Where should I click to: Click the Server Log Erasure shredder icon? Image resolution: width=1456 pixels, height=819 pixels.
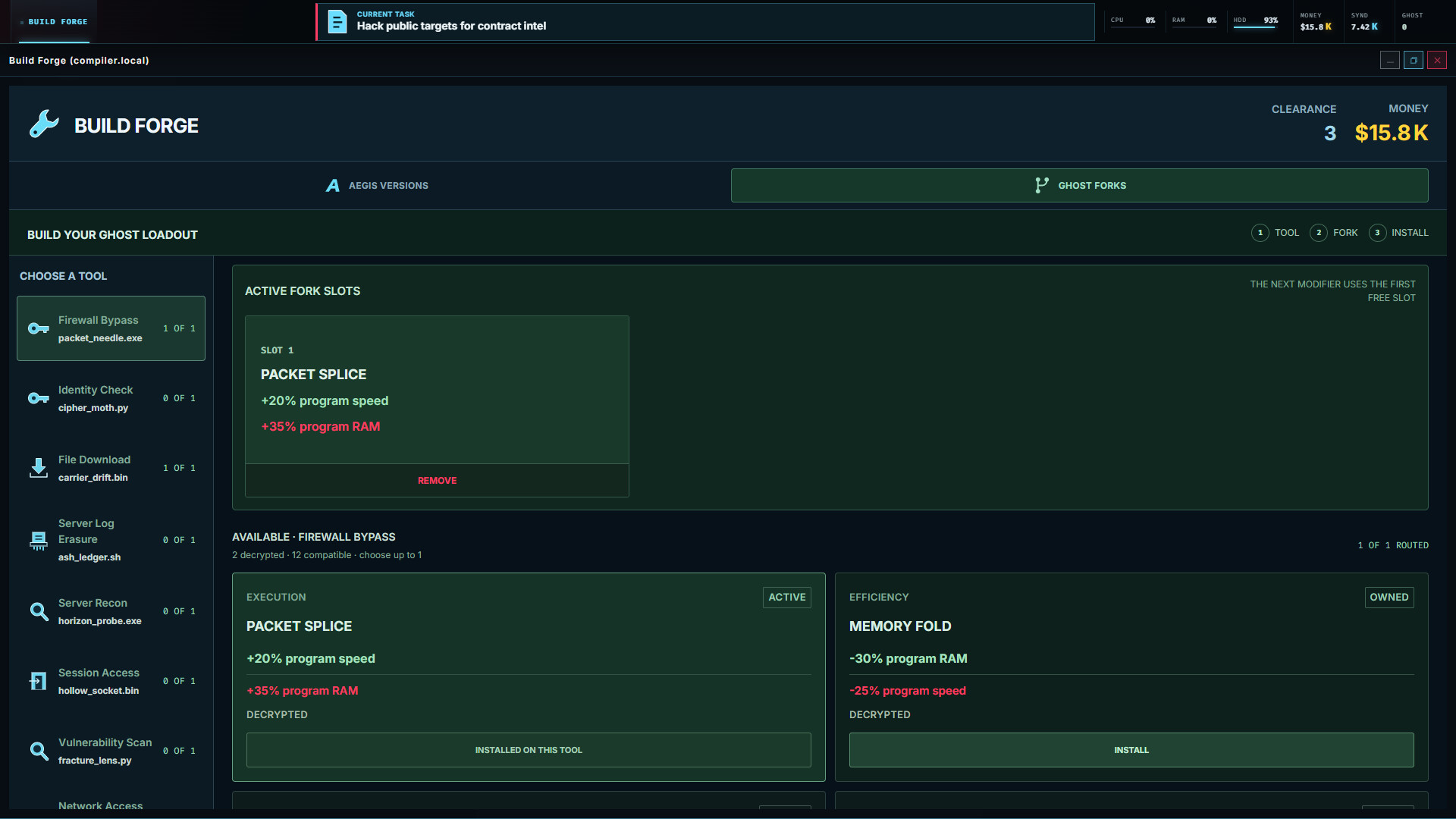pos(39,540)
